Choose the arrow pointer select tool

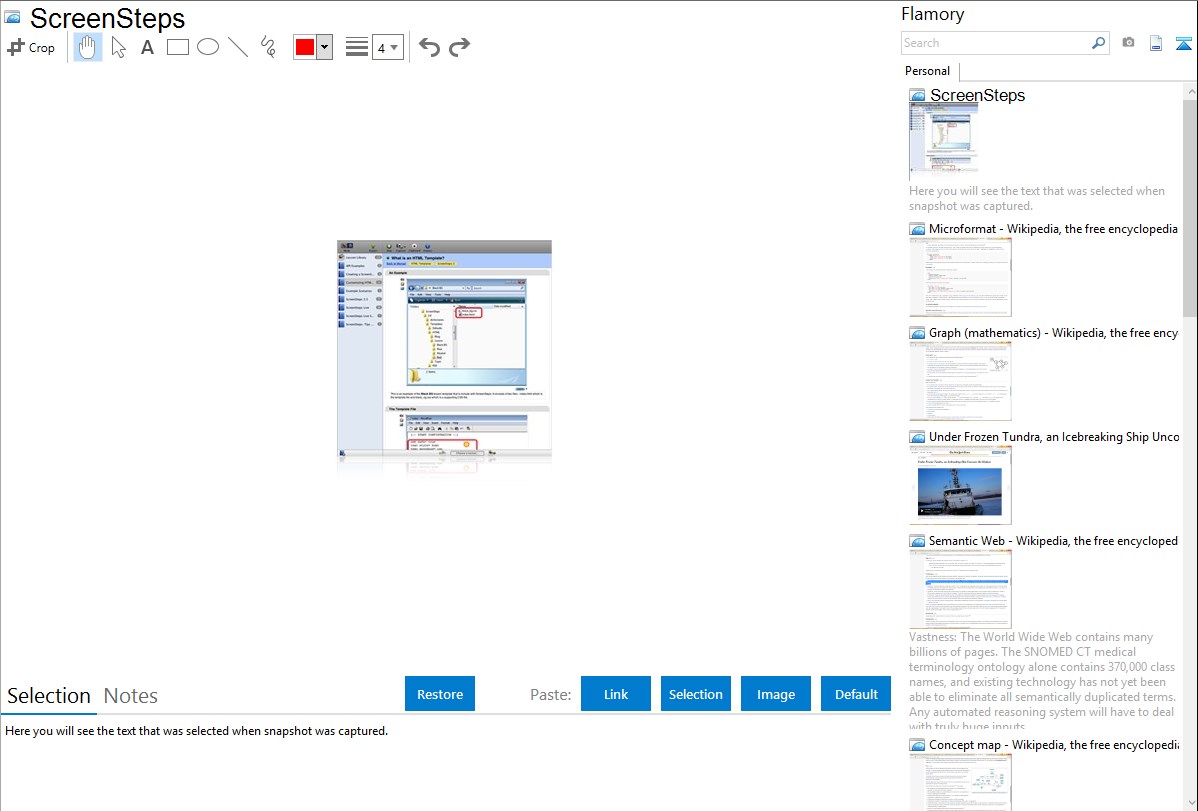tap(118, 47)
